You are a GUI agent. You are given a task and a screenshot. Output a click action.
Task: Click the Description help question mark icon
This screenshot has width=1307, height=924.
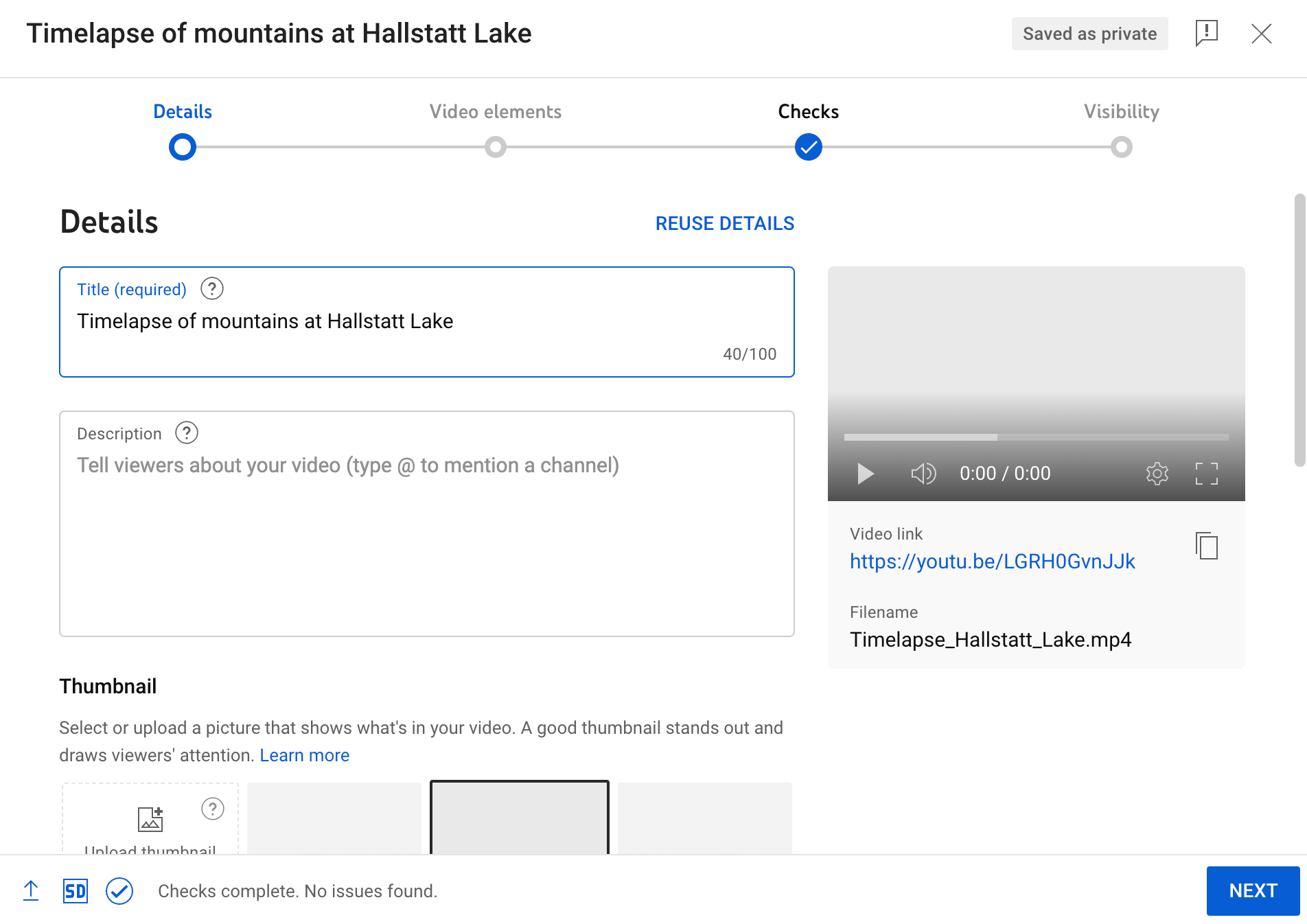[x=187, y=433]
